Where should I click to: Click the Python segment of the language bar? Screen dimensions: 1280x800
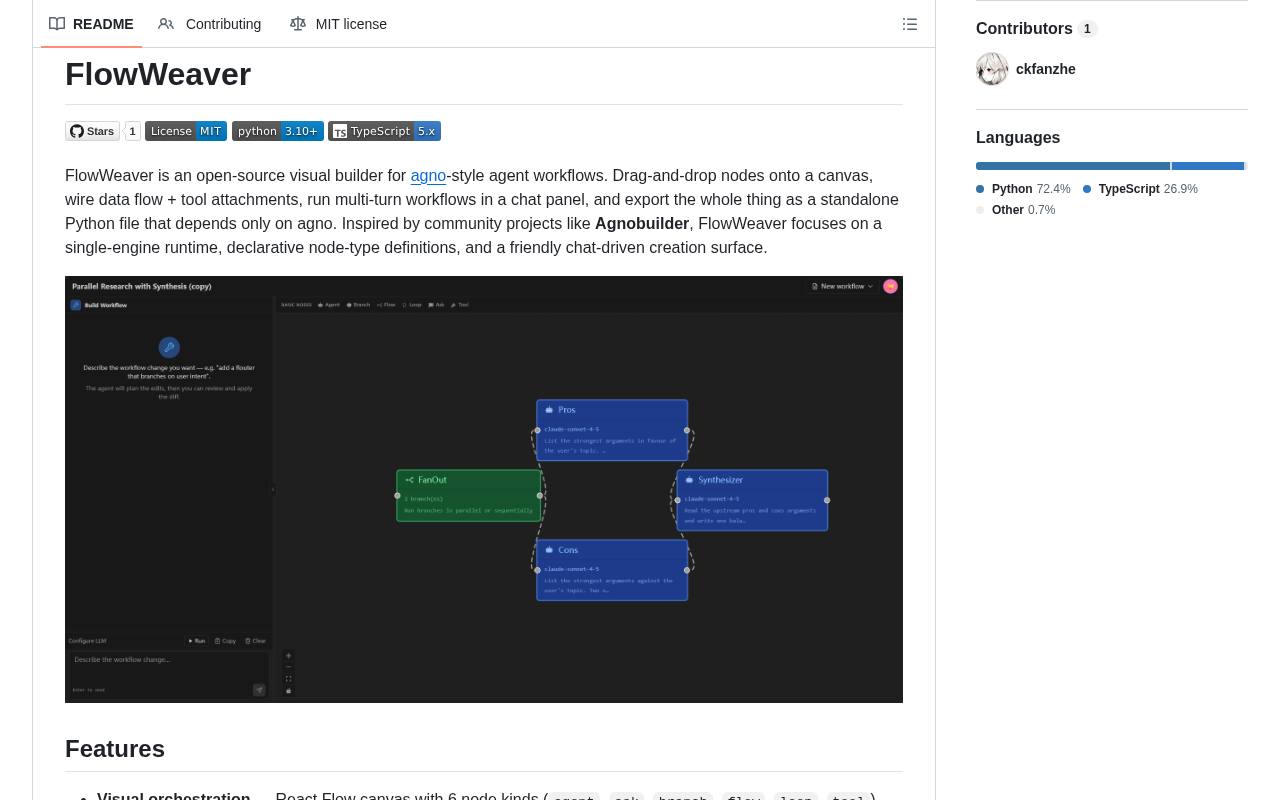point(1073,166)
